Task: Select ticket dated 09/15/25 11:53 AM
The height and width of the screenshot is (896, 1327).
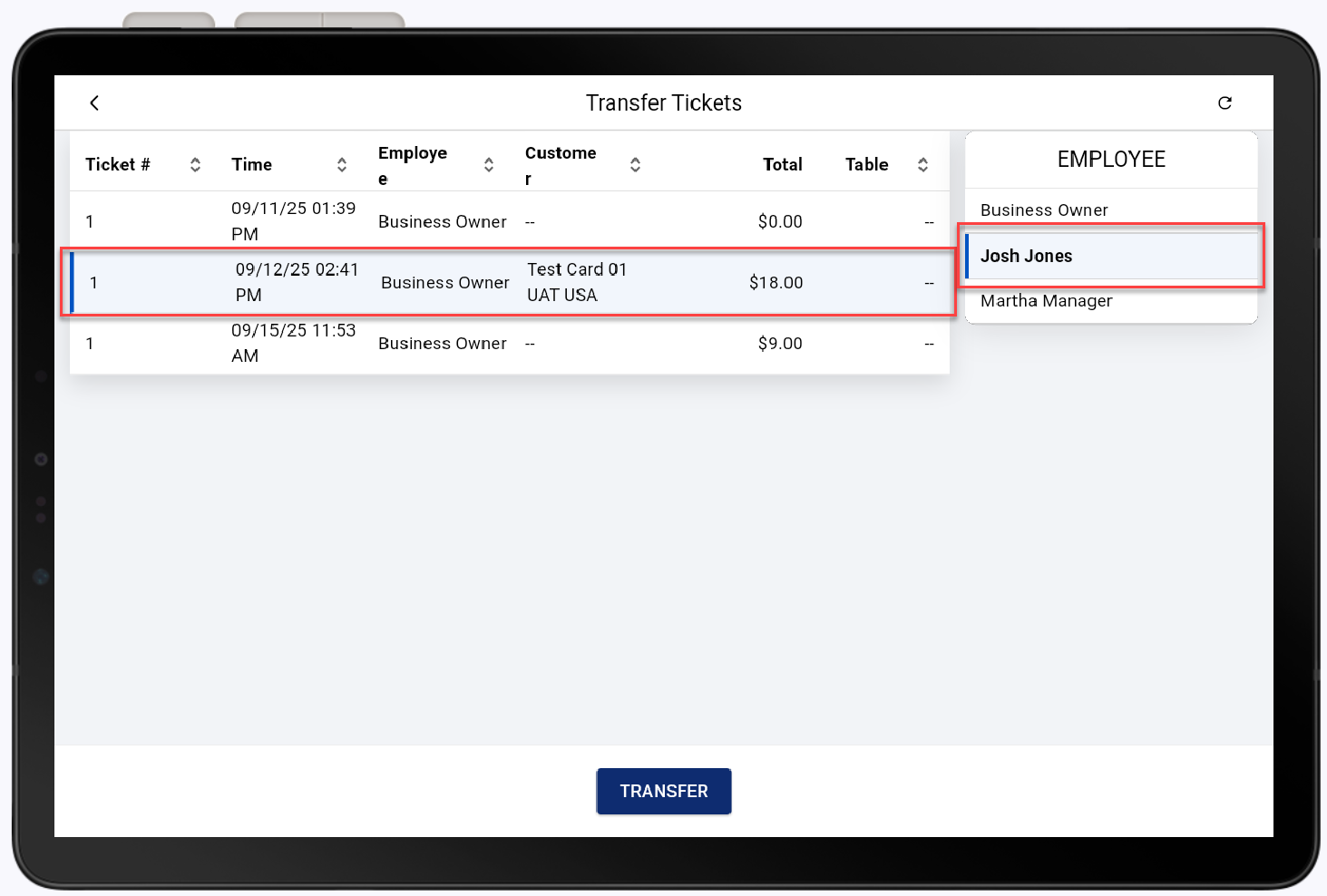Action: point(510,343)
